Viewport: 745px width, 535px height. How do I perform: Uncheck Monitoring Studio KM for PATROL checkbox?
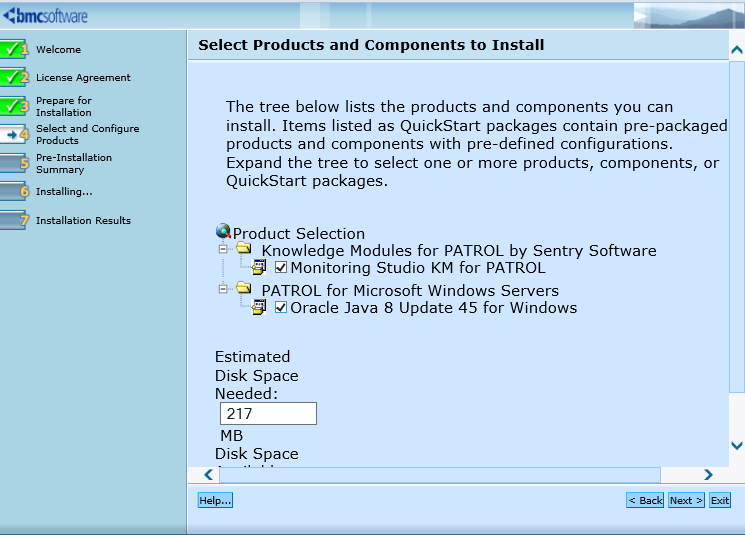281,268
